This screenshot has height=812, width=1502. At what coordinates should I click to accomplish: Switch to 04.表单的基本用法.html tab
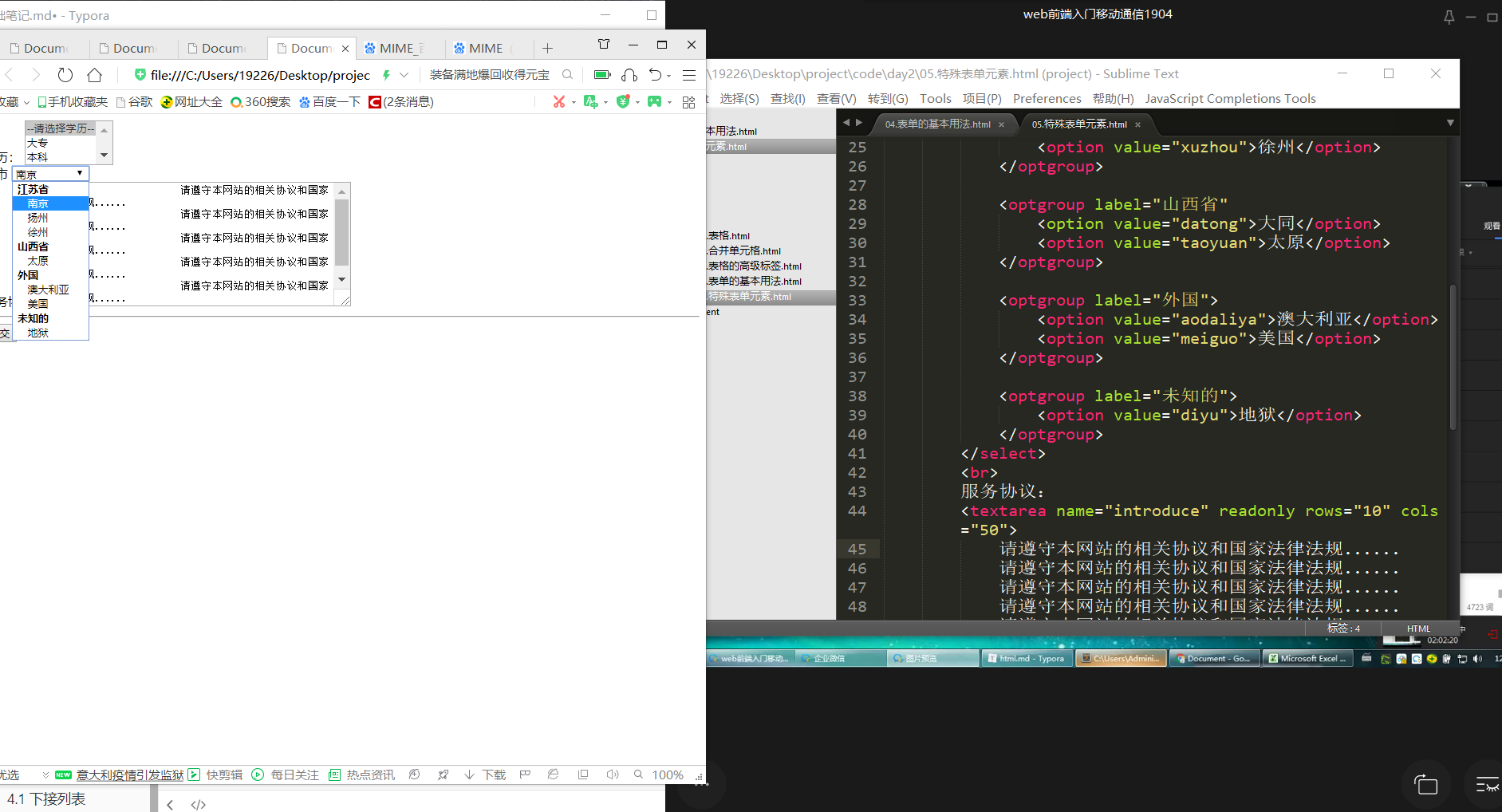coord(938,124)
